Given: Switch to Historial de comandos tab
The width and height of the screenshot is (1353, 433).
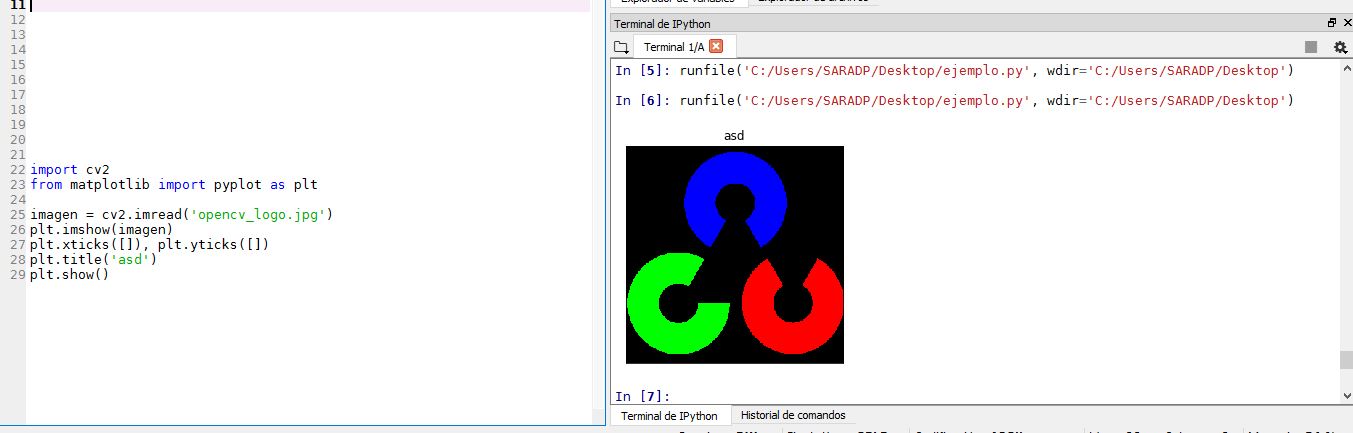Looking at the screenshot, I should tap(793, 415).
